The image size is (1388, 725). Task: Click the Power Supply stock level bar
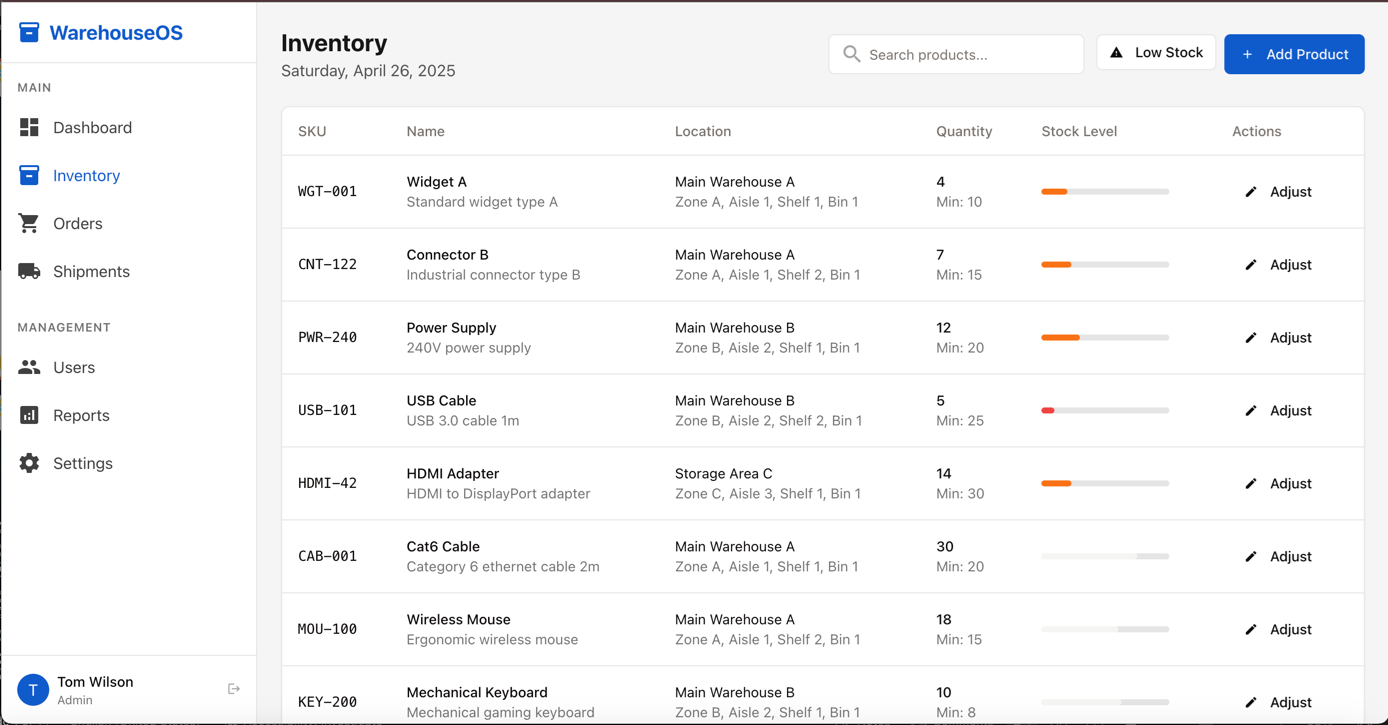pyautogui.click(x=1105, y=338)
